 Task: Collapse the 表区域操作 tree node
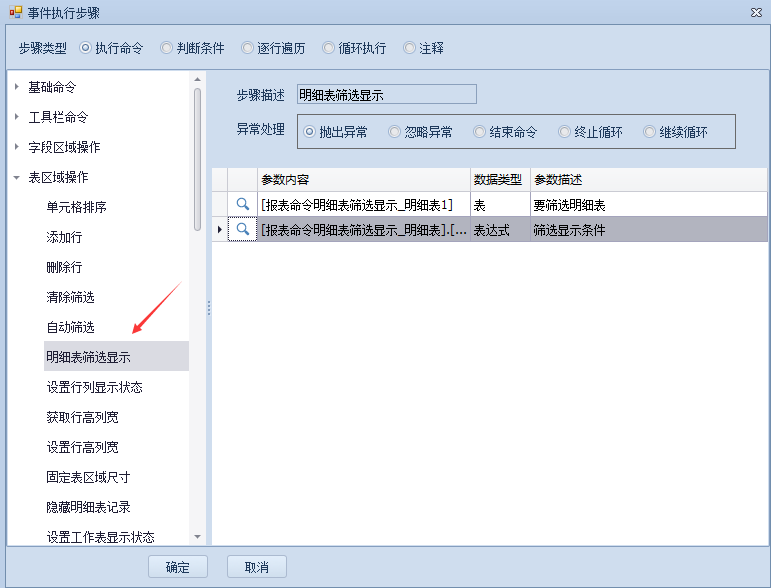coord(17,177)
